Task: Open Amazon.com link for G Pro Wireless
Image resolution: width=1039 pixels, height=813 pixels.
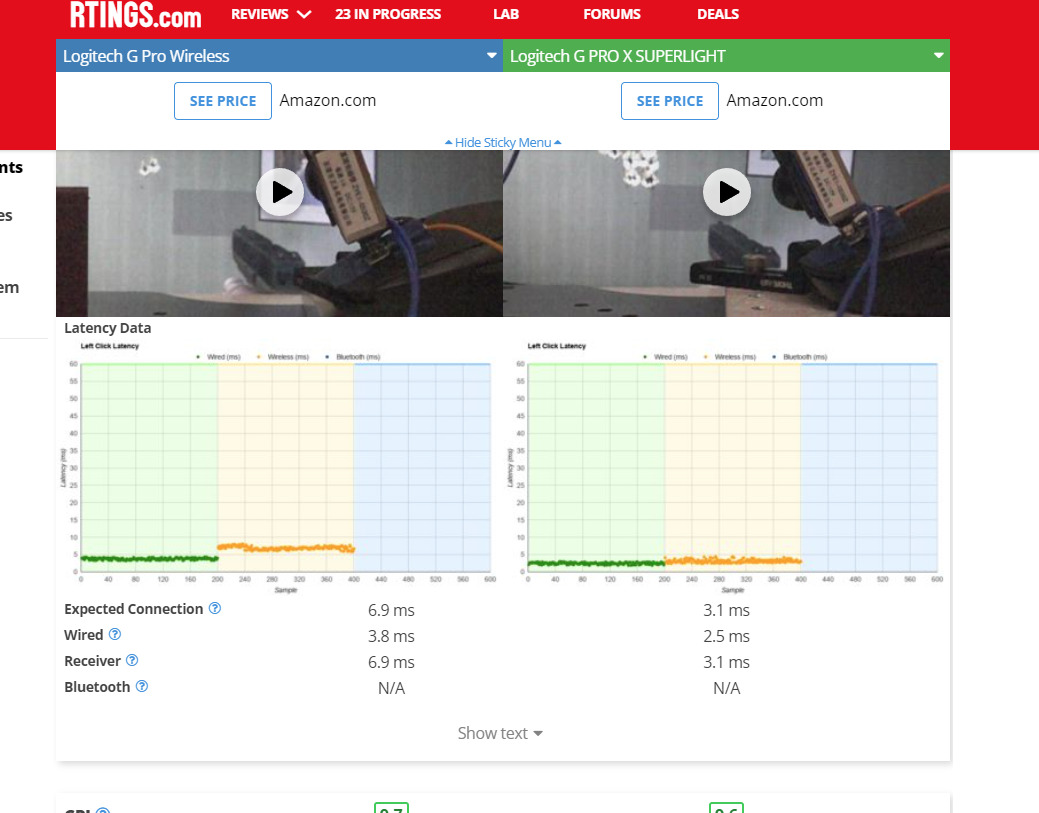Action: point(327,101)
